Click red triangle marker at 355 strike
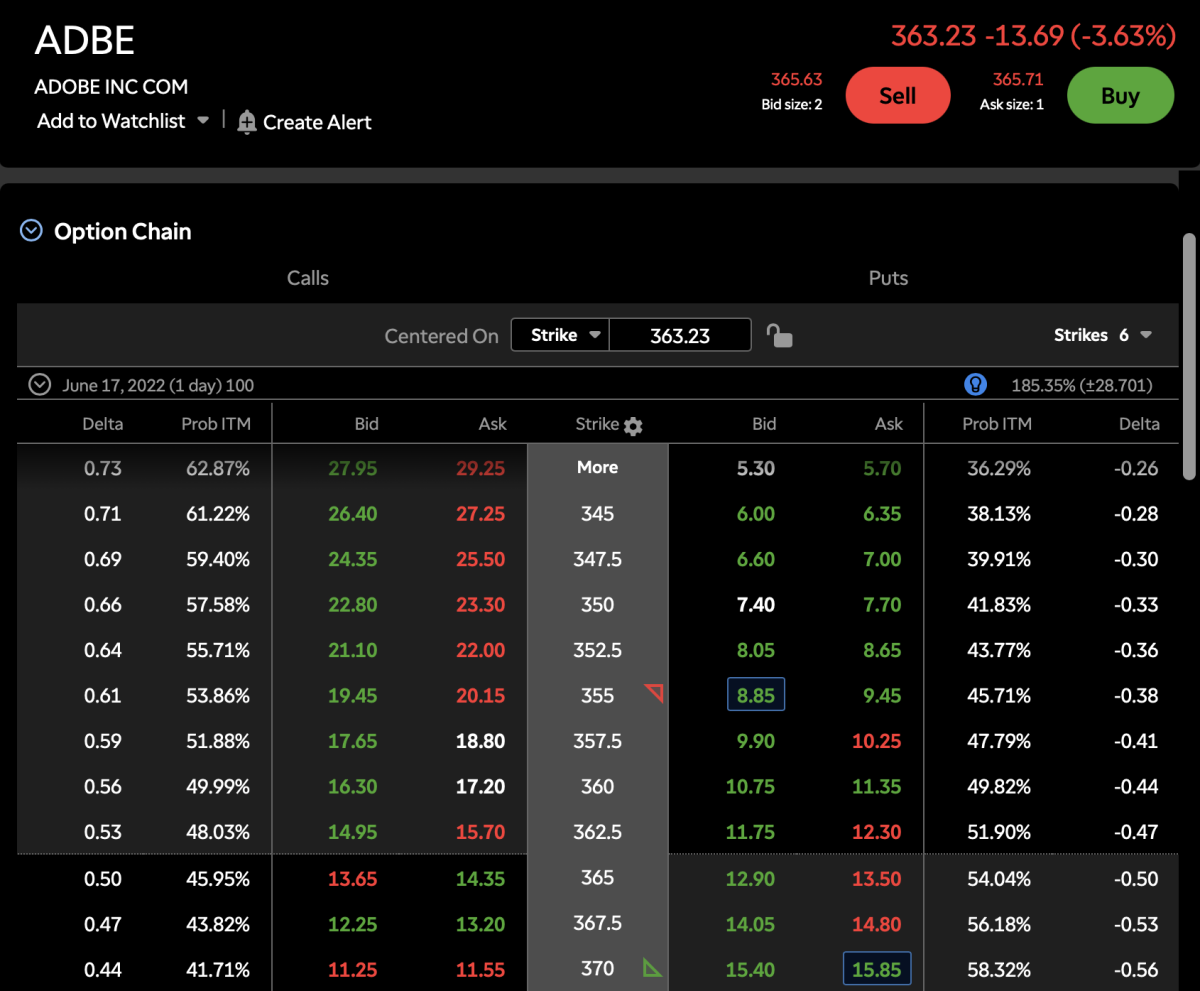This screenshot has width=1200, height=991. (654, 692)
